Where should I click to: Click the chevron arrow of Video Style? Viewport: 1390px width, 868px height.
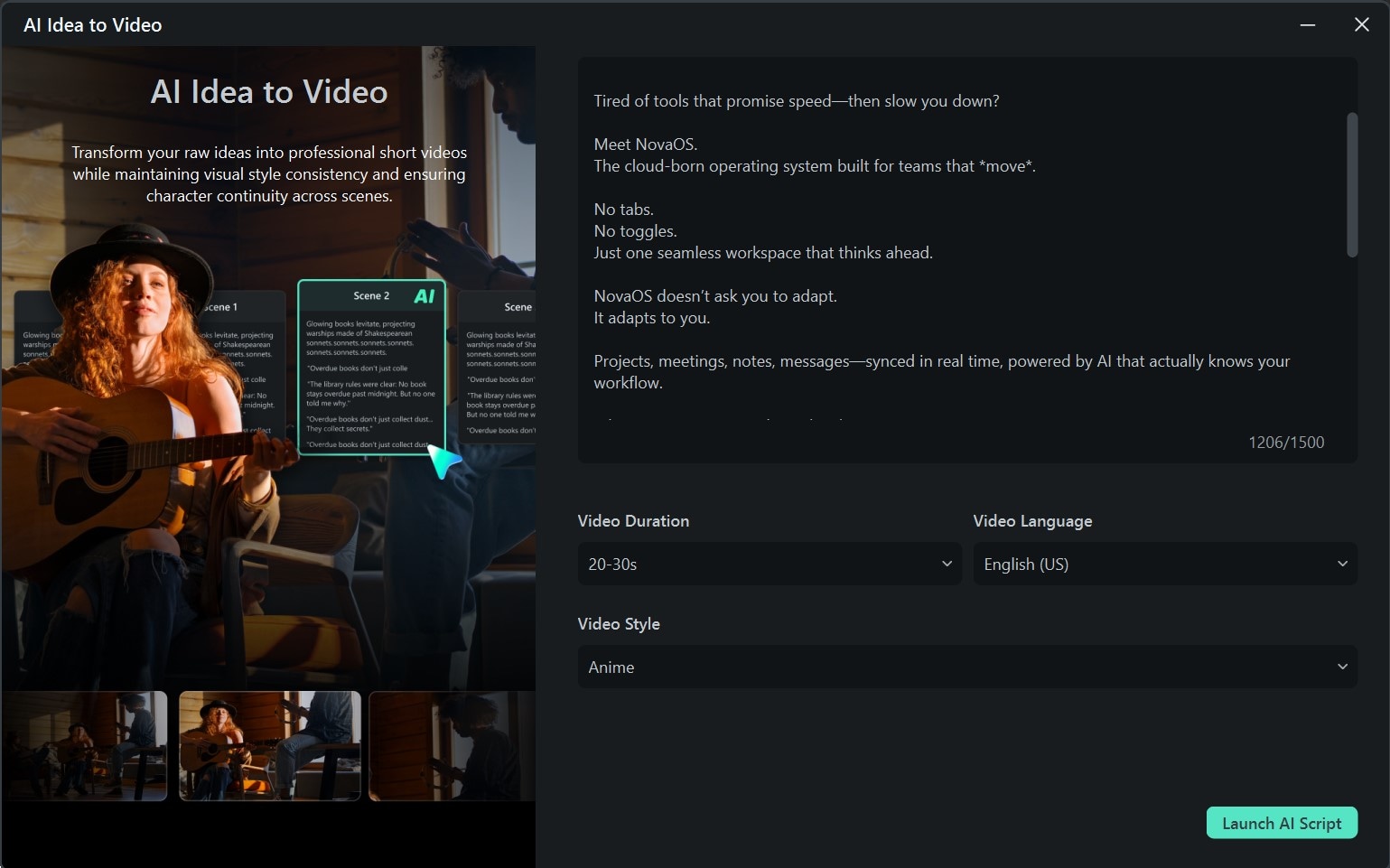[1342, 667]
